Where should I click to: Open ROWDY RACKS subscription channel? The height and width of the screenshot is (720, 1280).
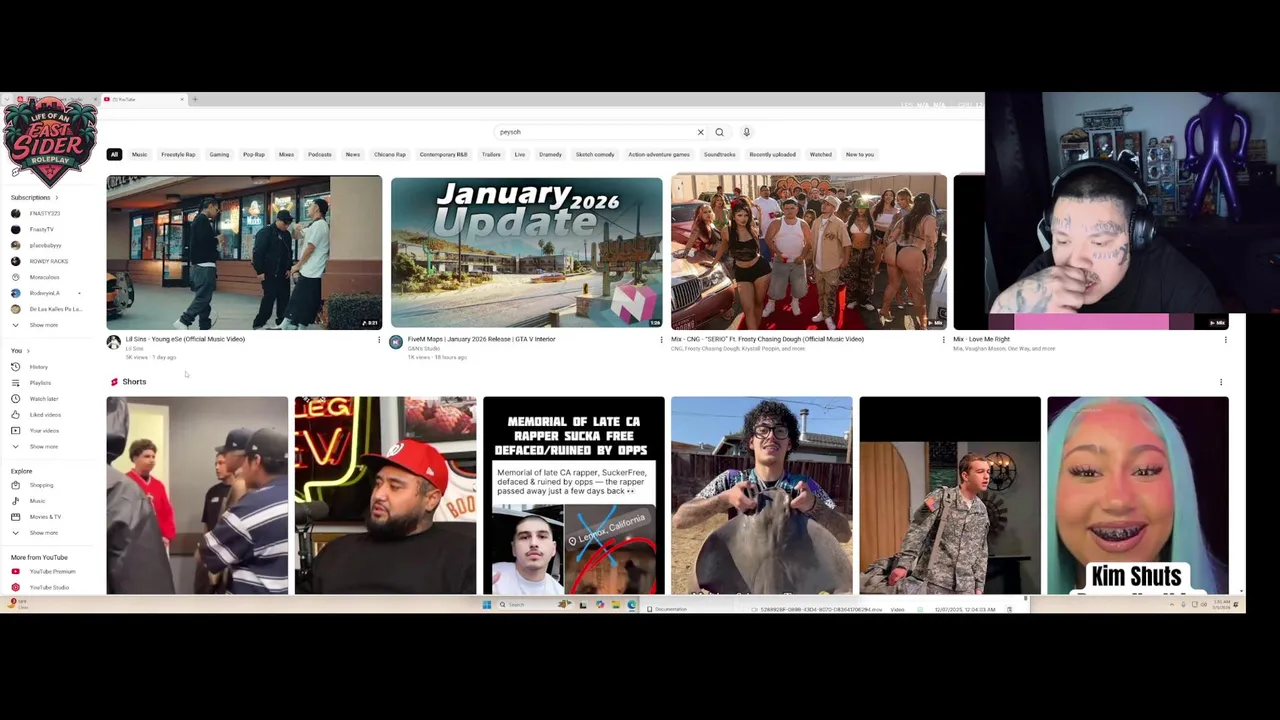point(48,261)
